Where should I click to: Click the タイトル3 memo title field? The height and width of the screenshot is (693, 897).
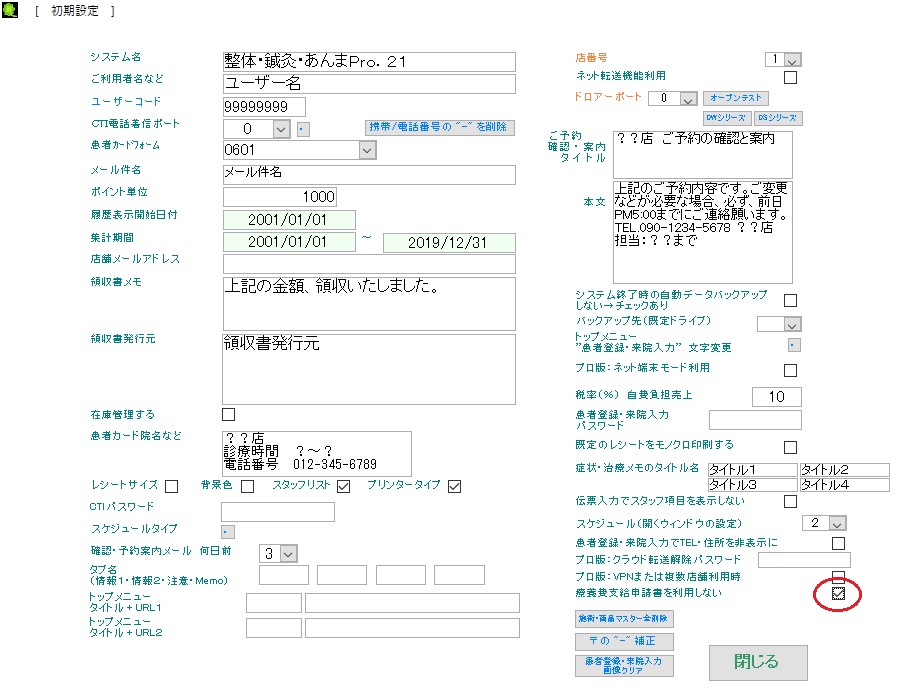tap(752, 485)
